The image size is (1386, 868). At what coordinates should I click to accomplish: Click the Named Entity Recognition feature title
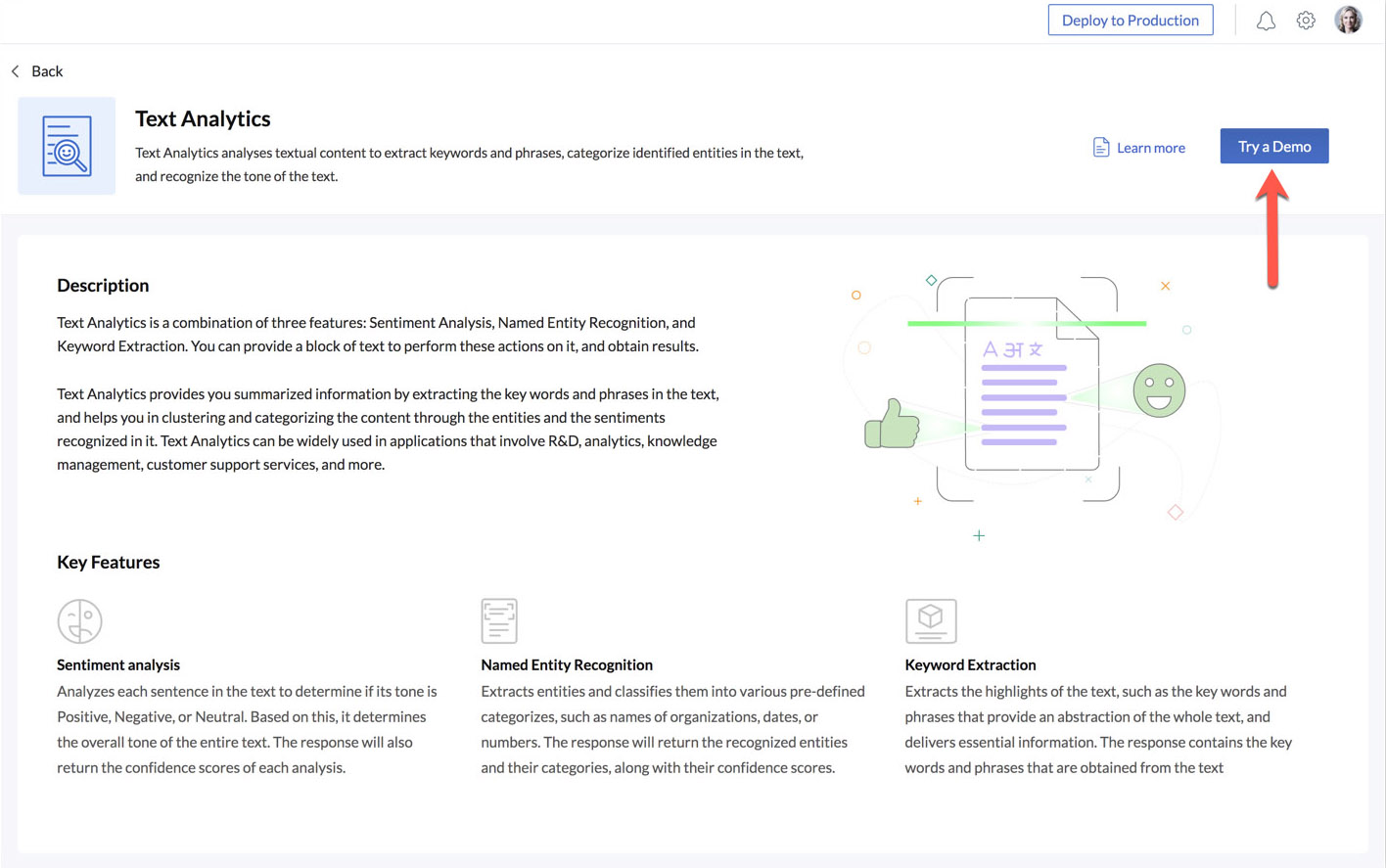(x=566, y=664)
